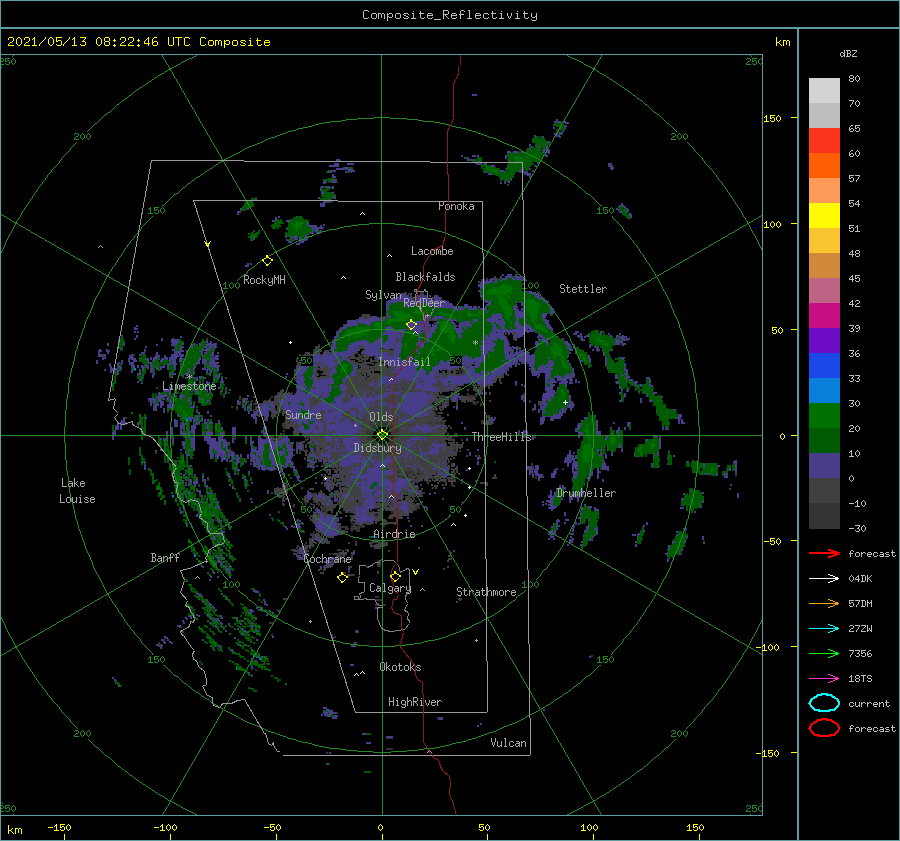The width and height of the screenshot is (900, 841).
Task: Click the Innisfail town label
Action: point(404,362)
